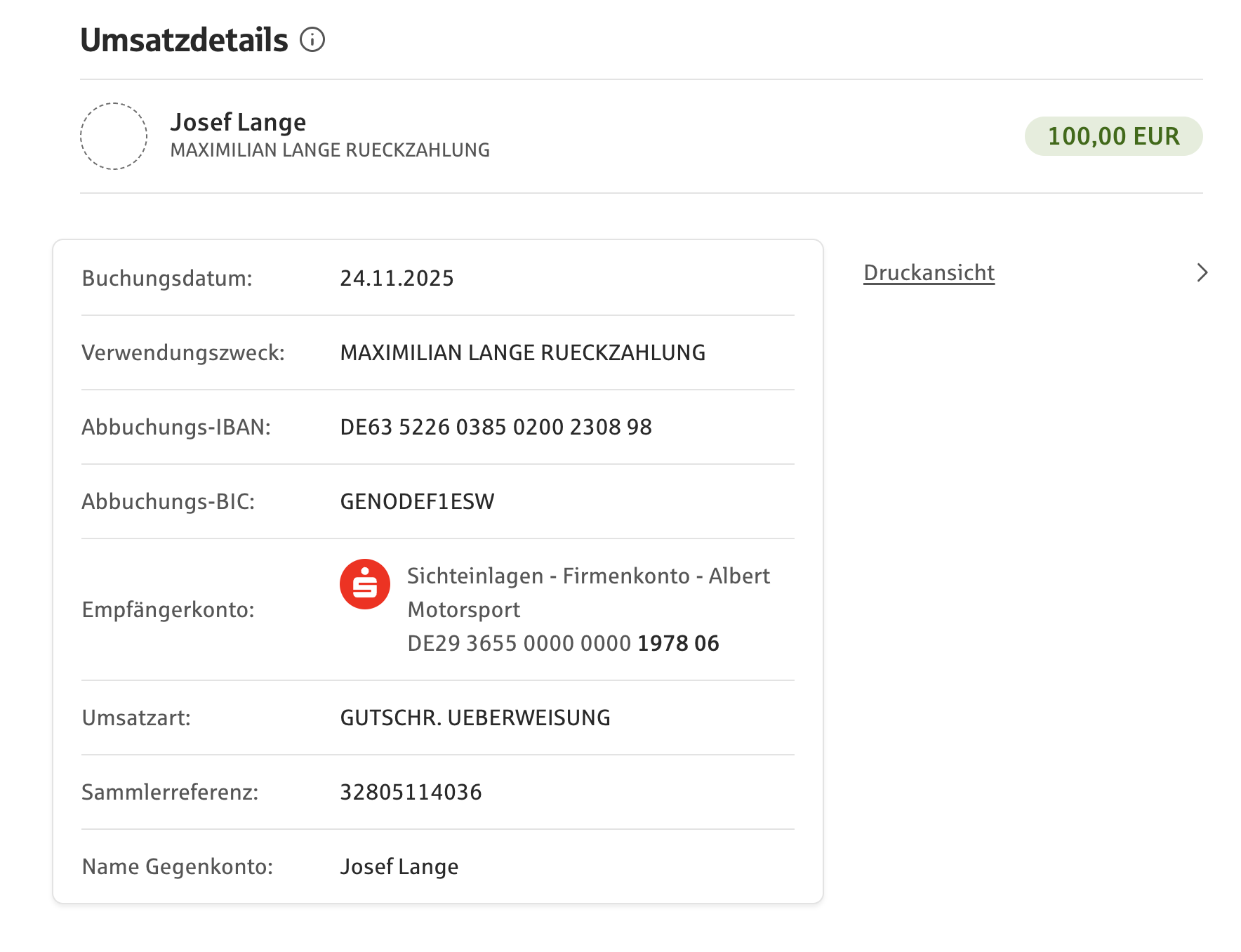Image resolution: width=1241 pixels, height=952 pixels.
Task: Select the BIC value GENODEF1ESW
Action: tap(417, 501)
